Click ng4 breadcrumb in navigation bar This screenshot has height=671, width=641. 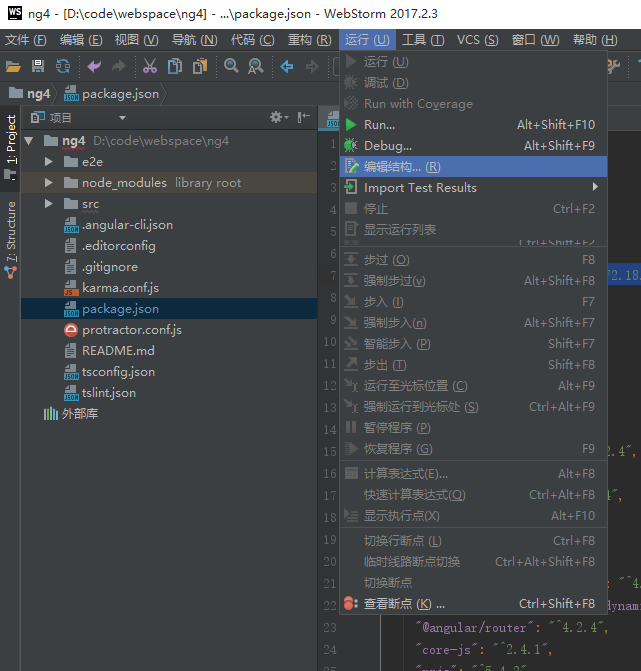[x=30, y=94]
